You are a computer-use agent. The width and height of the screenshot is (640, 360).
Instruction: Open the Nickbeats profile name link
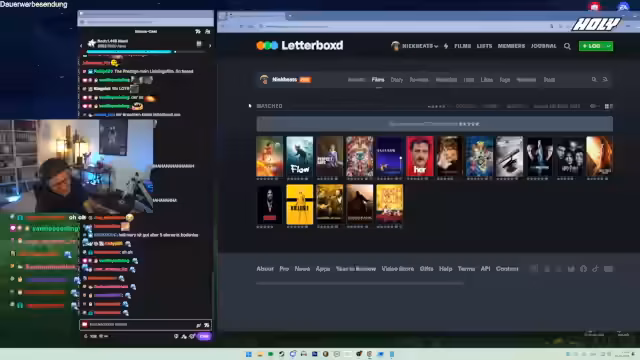(x=284, y=80)
